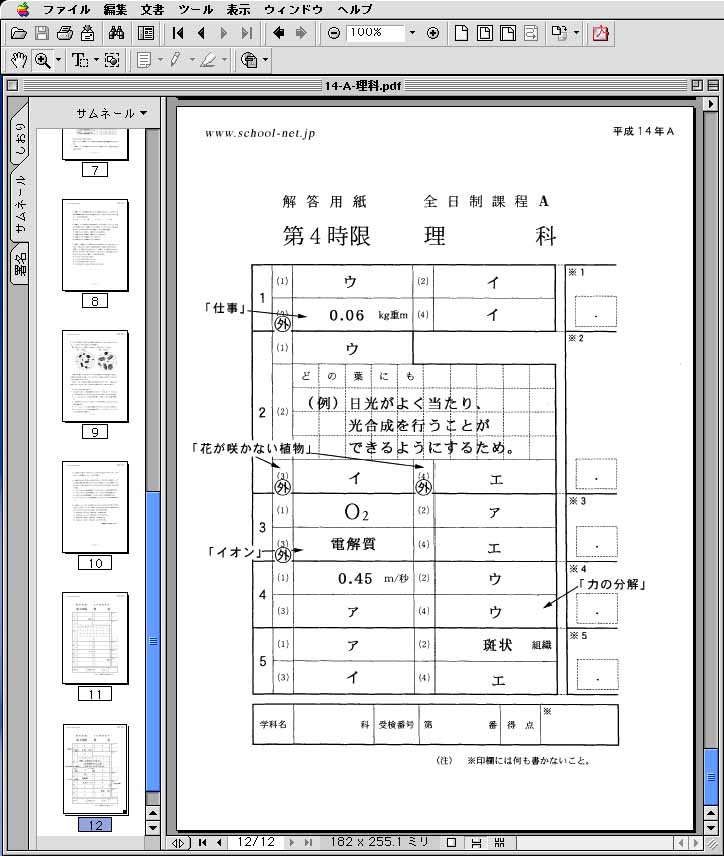Viewport: 724px width, 856px height.
Task: Click the Save a copy disk icon
Action: pyautogui.click(x=41, y=33)
